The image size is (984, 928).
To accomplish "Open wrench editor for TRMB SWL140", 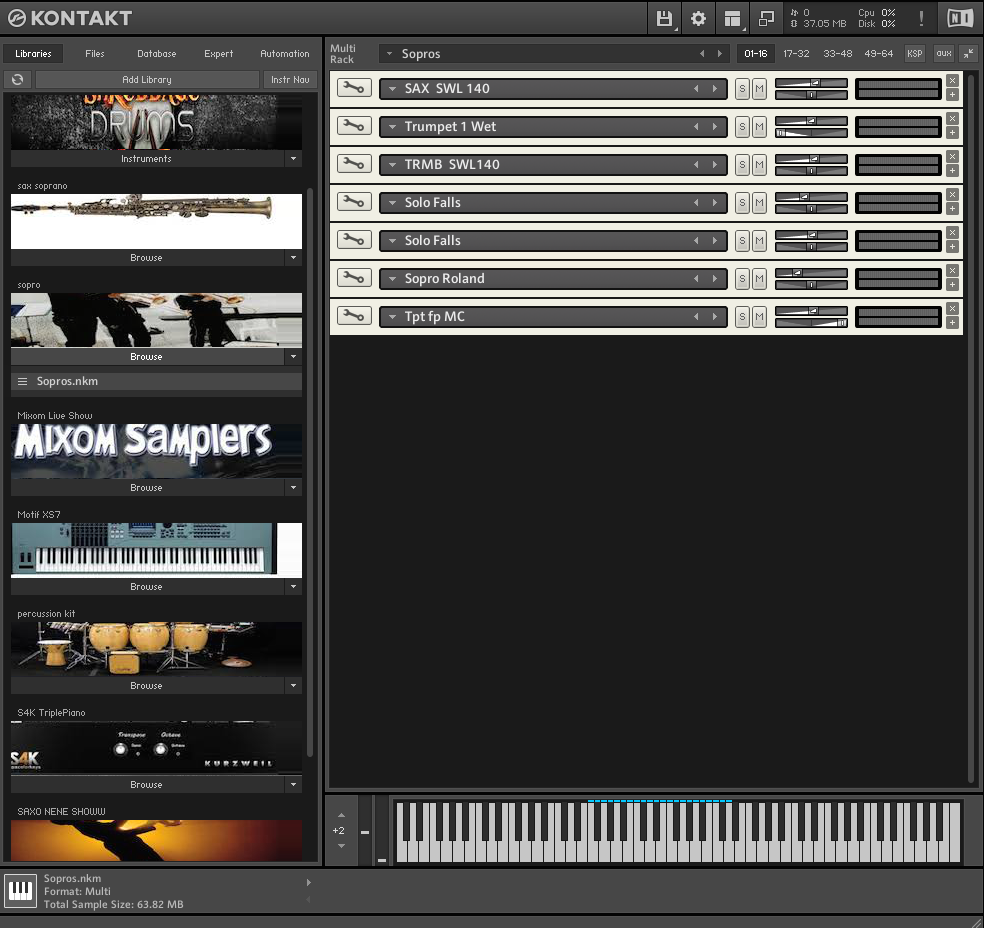I will [x=354, y=164].
